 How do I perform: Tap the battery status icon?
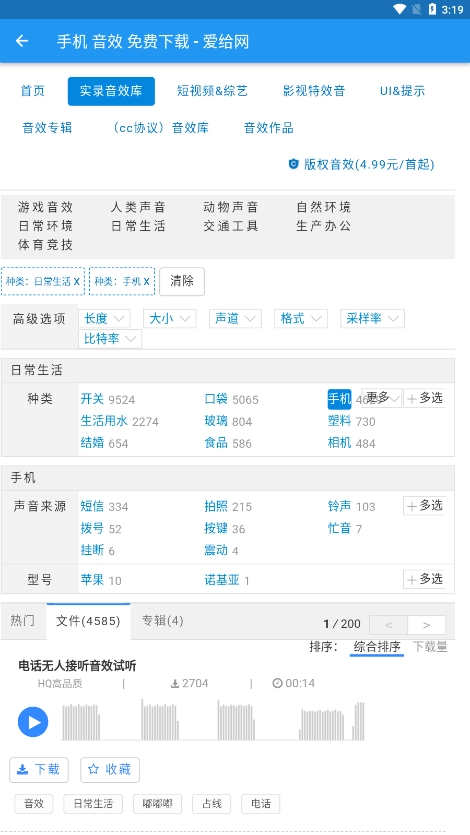tap(432, 9)
